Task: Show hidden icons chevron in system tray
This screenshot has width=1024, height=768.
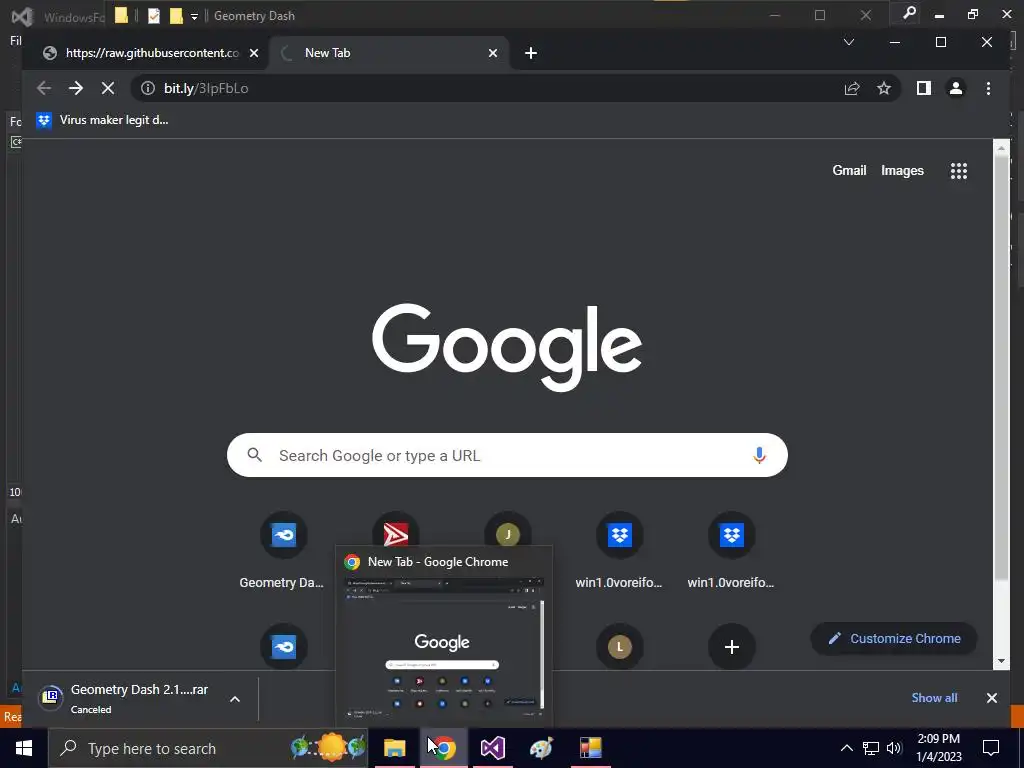Action: (846, 748)
